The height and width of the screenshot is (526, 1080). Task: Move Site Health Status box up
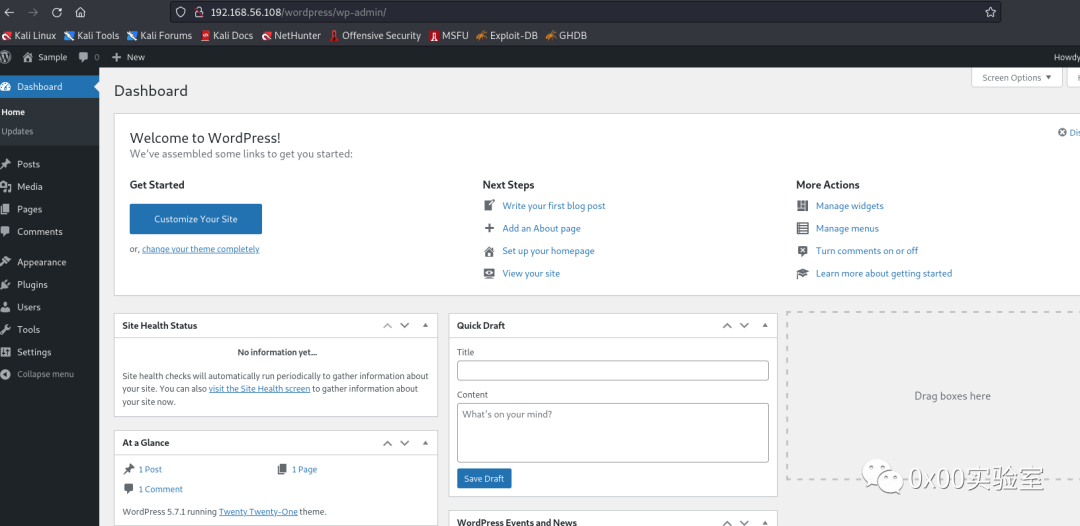tap(388, 326)
